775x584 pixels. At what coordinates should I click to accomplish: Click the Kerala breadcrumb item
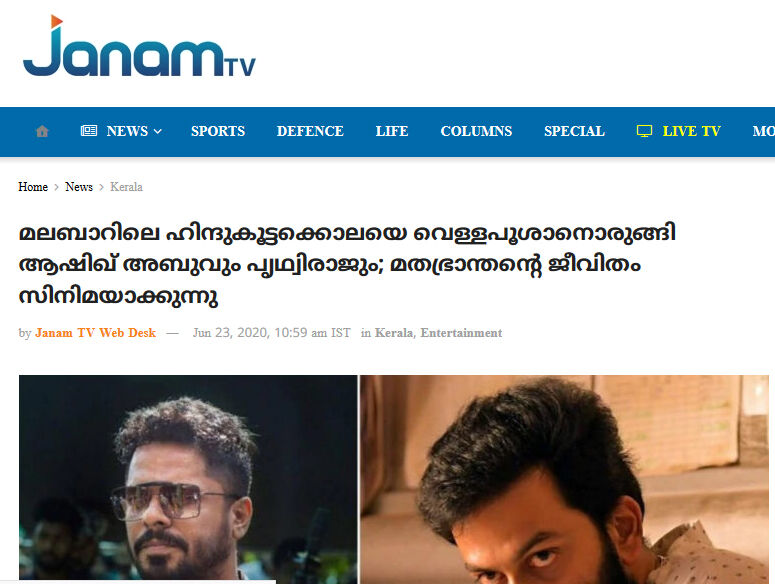coord(127,187)
